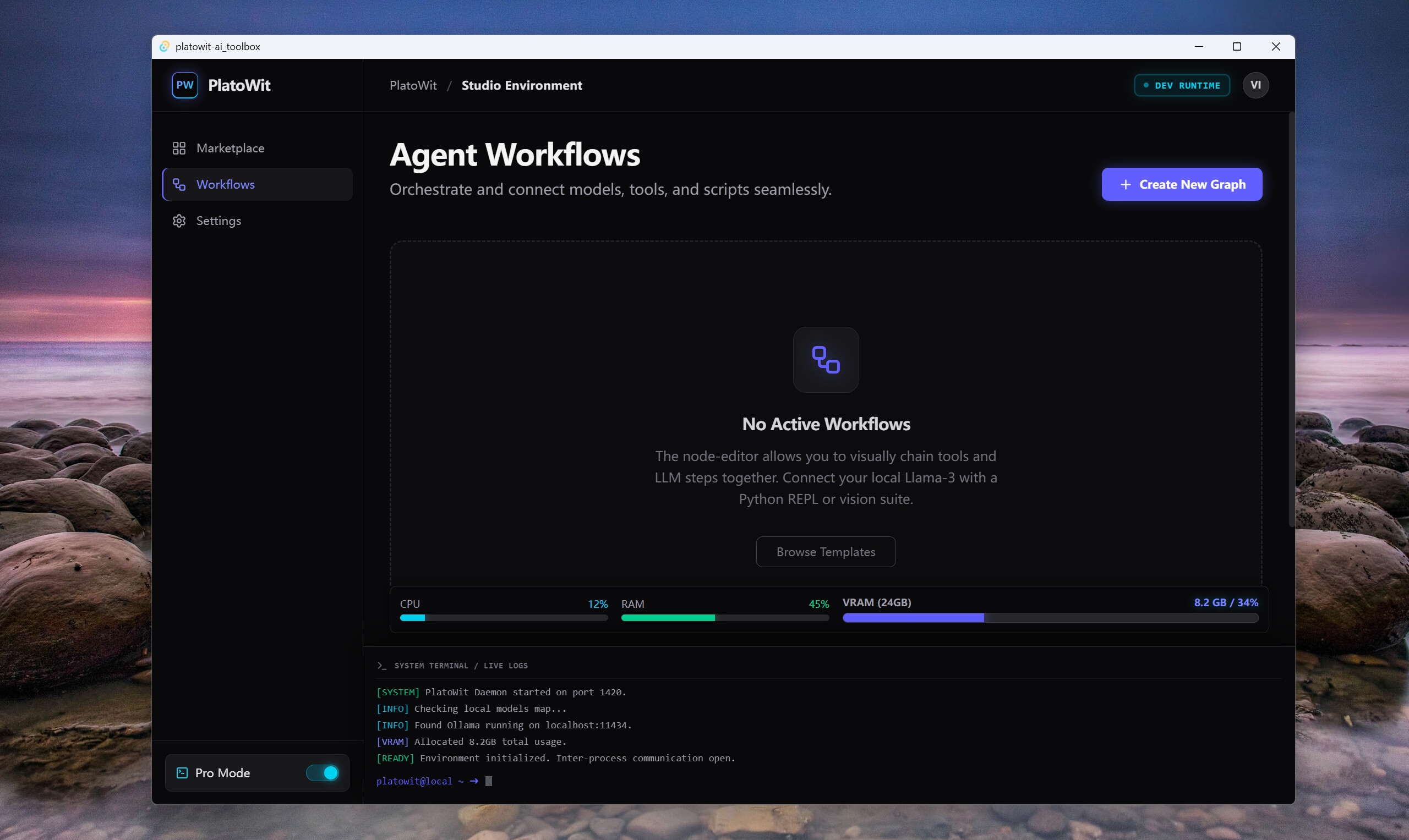Click the '8.2 GB / 34%' VRAM value
Screen dimensions: 1409x840
click(1226, 602)
